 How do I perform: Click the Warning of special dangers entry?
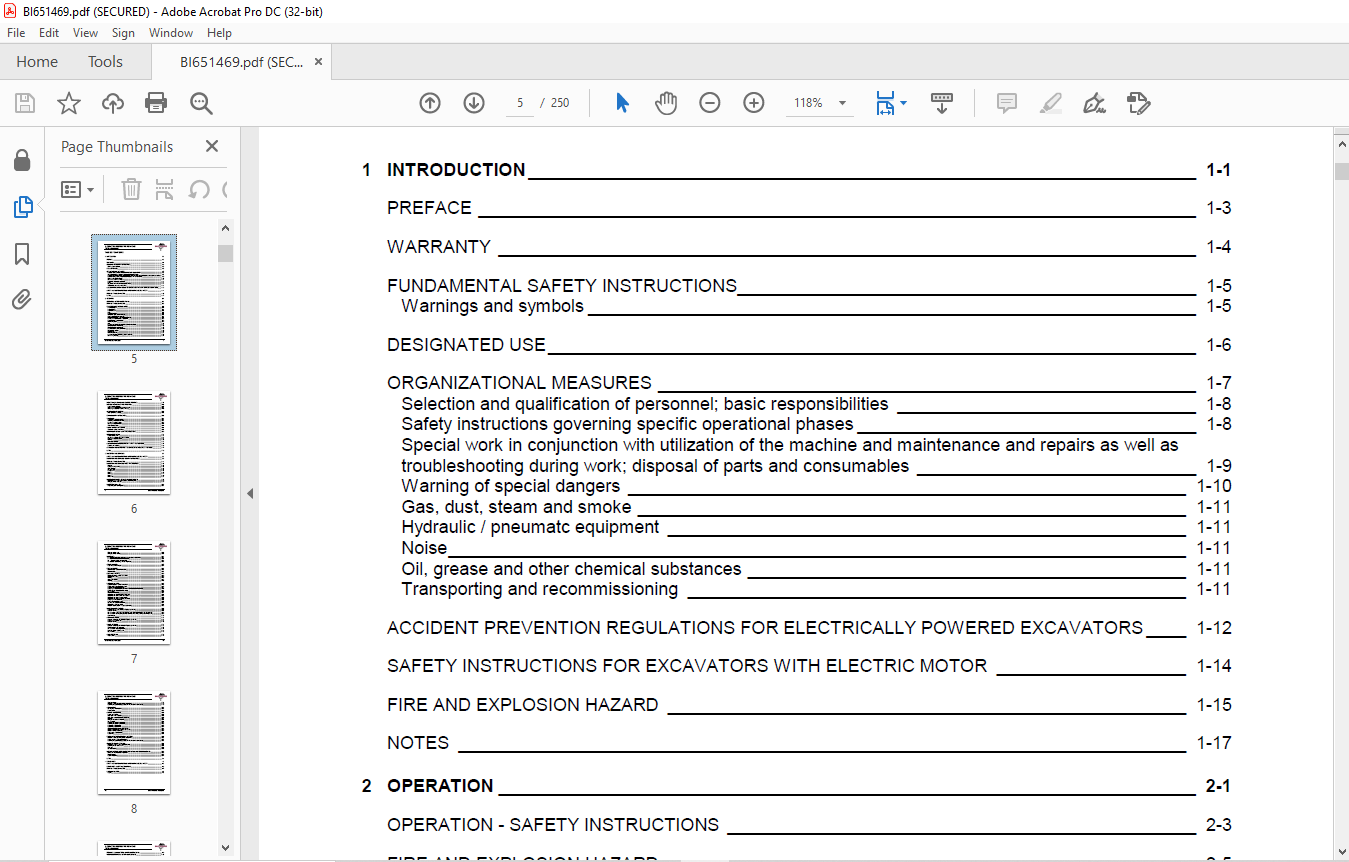point(511,487)
